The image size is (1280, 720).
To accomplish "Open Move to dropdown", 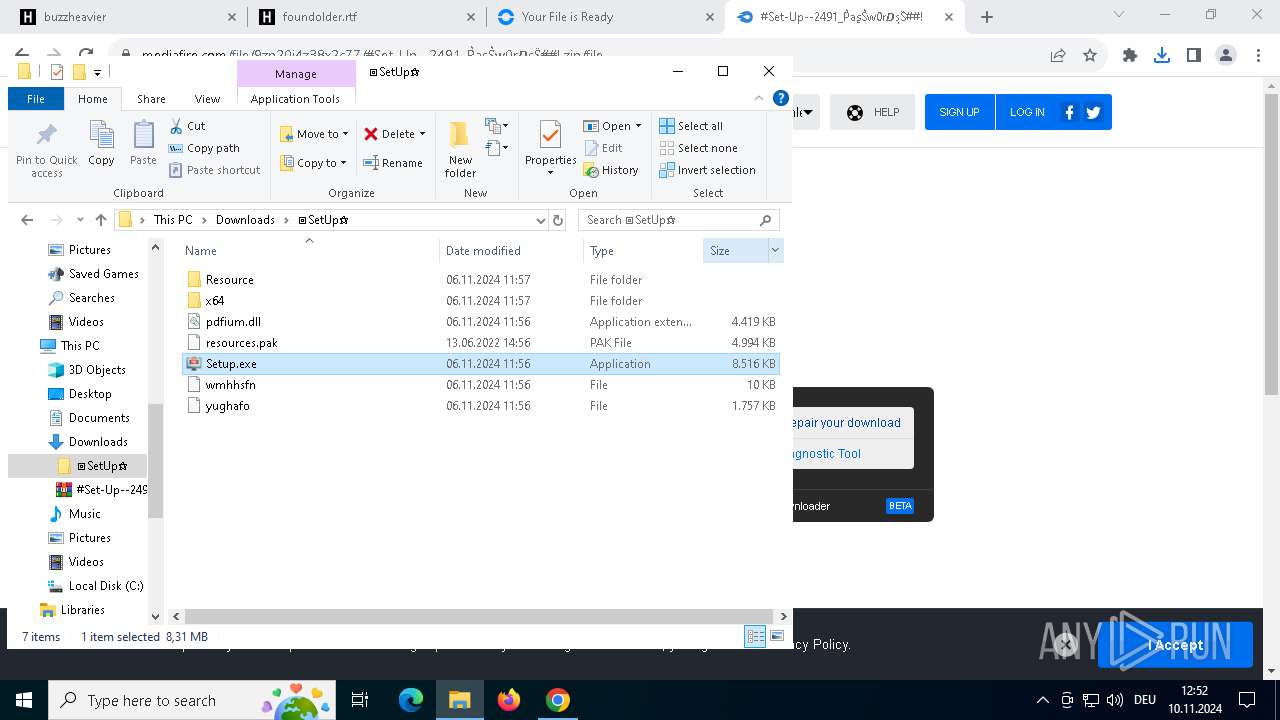I will pyautogui.click(x=314, y=134).
